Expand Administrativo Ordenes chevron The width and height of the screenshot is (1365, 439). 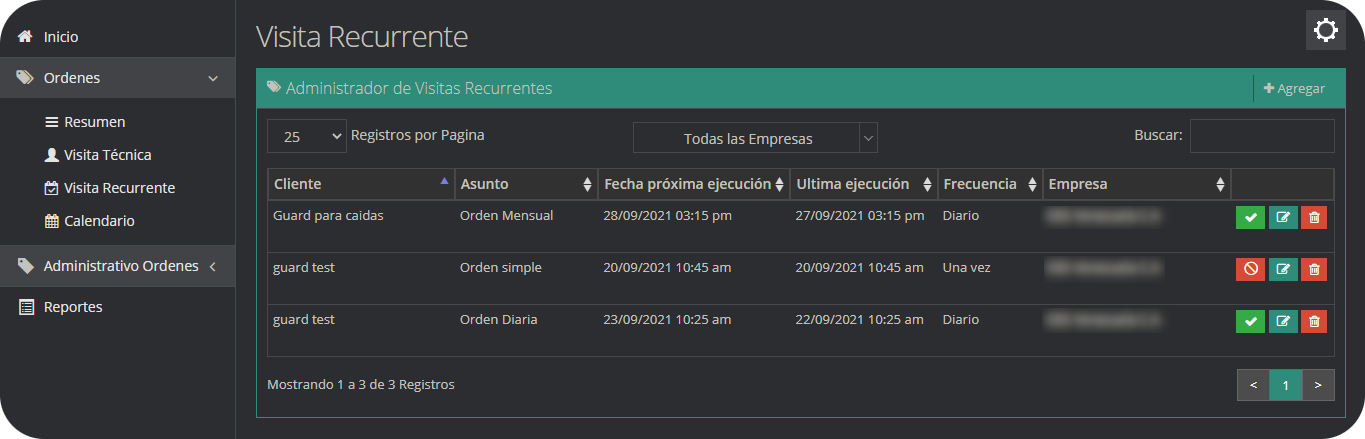(x=212, y=266)
